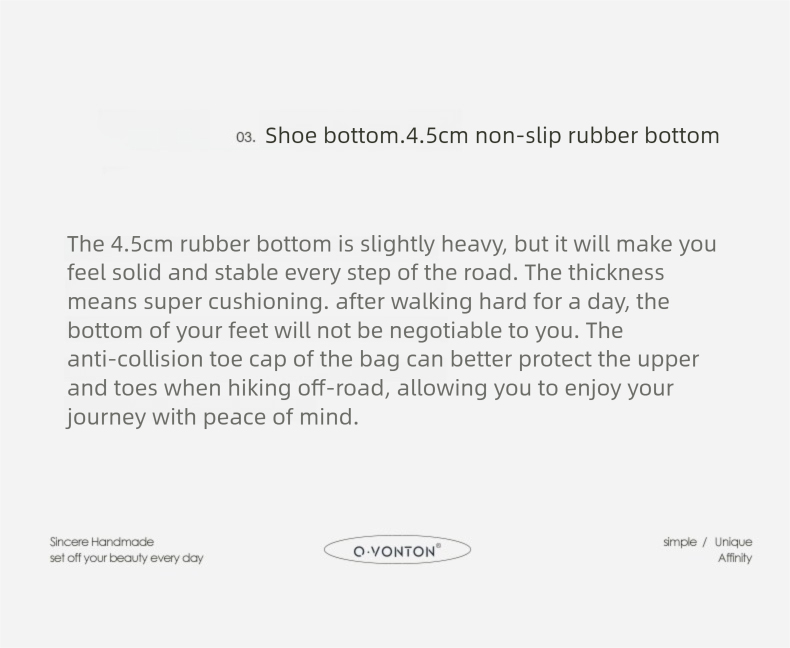This screenshot has width=790, height=648.
Task: Select the "03." section number
Action: [x=246, y=137]
